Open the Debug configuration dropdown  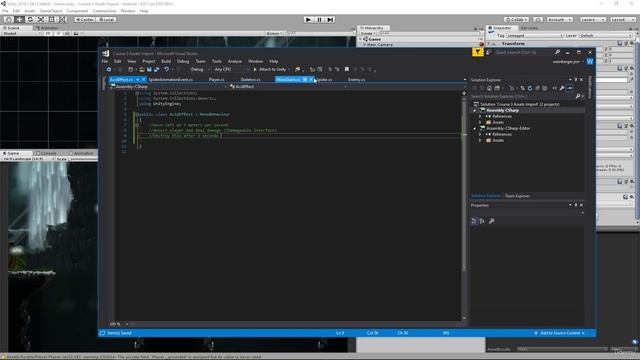pos(200,69)
